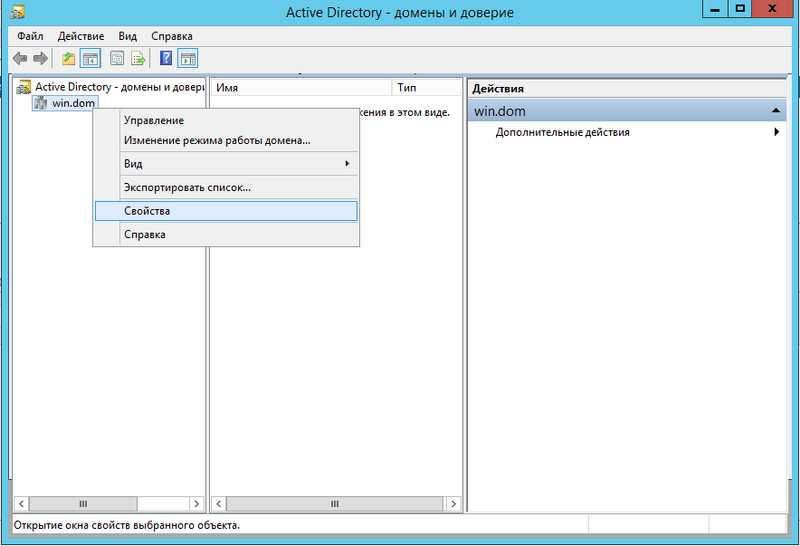Choose Управление from the context menu

click(226, 120)
